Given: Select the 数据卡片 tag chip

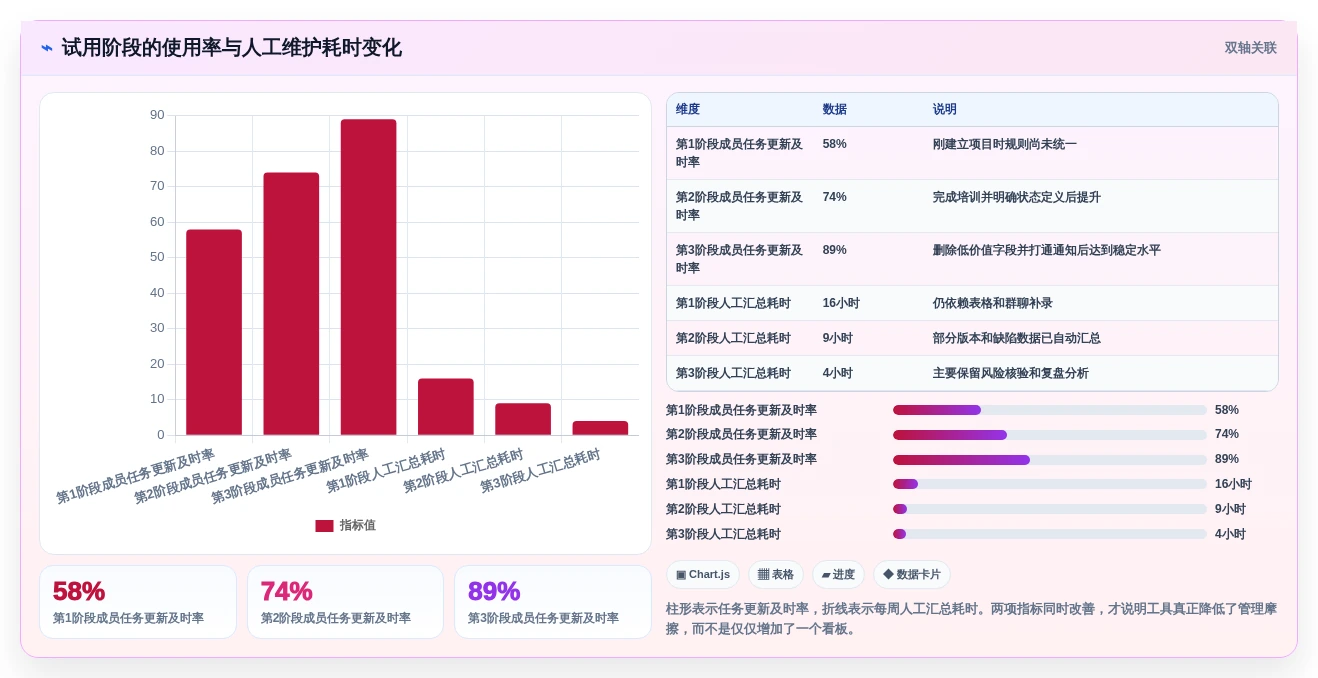Looking at the screenshot, I should coord(912,575).
